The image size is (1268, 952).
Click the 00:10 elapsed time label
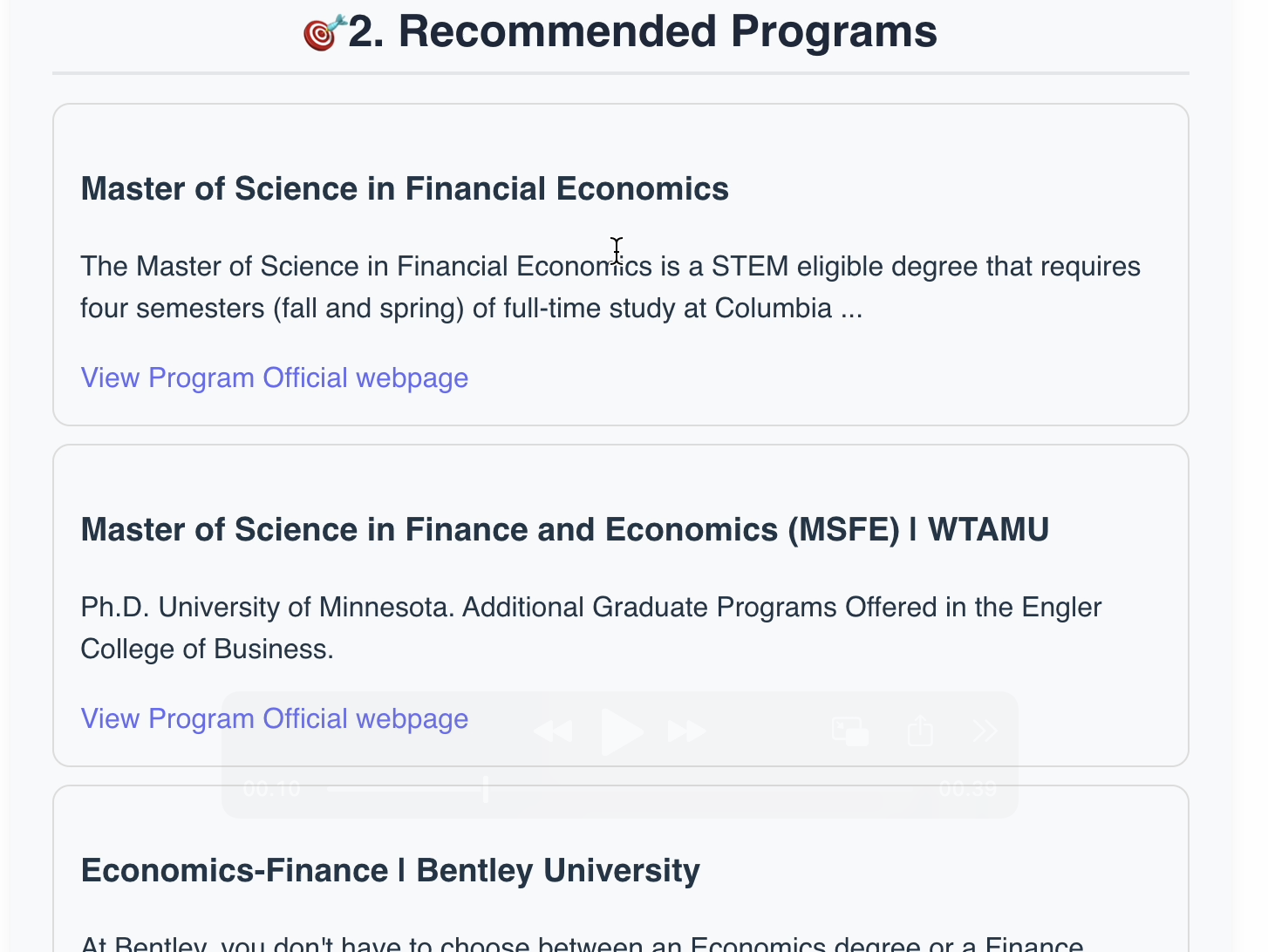[x=271, y=789]
